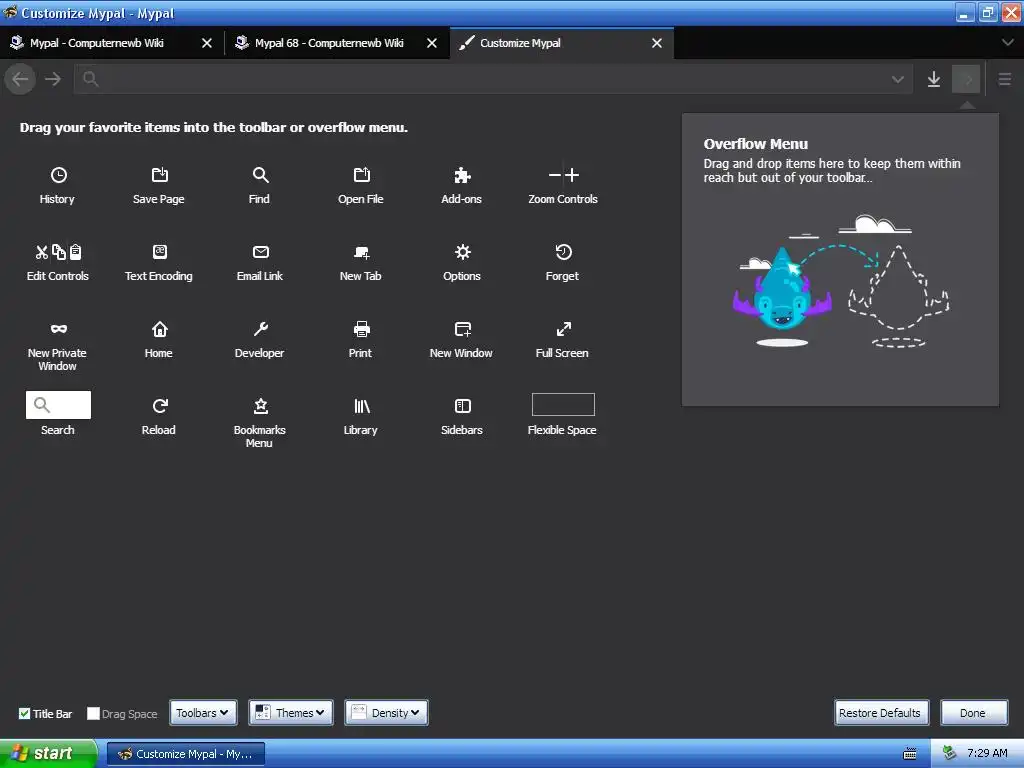Click the tray icon beside the clock

tap(950, 754)
